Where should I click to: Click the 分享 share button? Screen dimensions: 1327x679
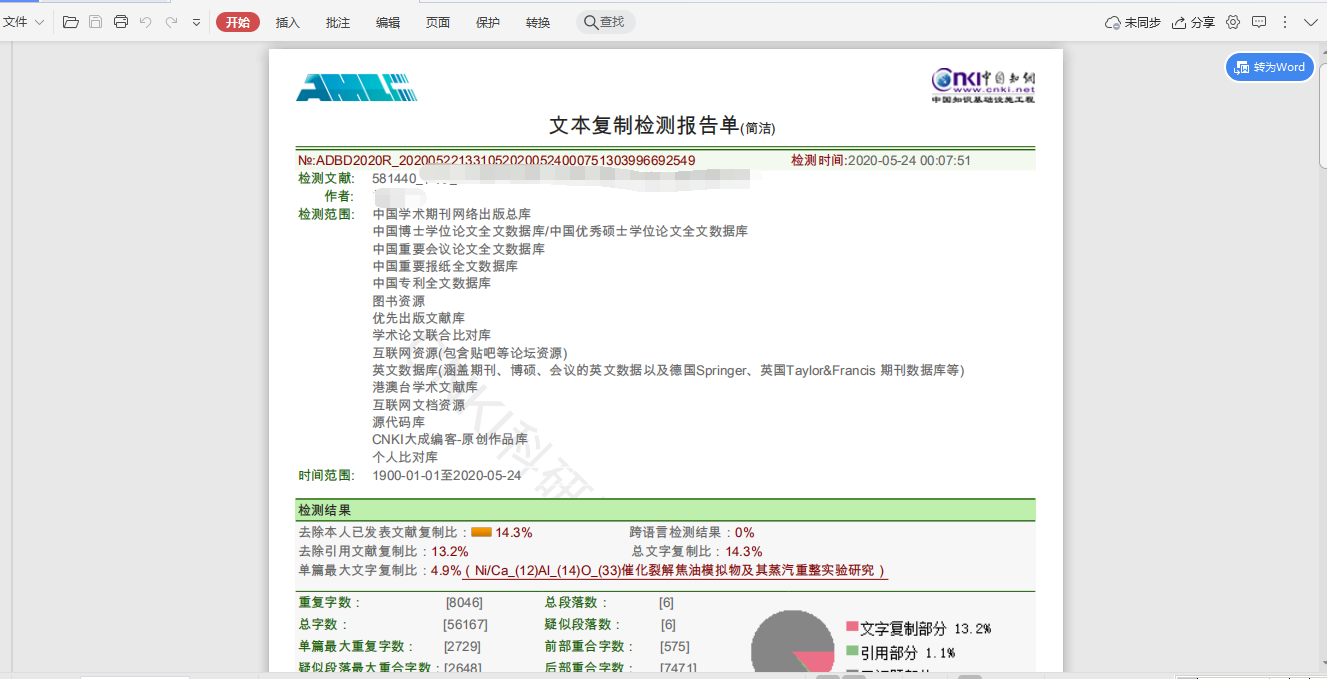coord(1194,22)
